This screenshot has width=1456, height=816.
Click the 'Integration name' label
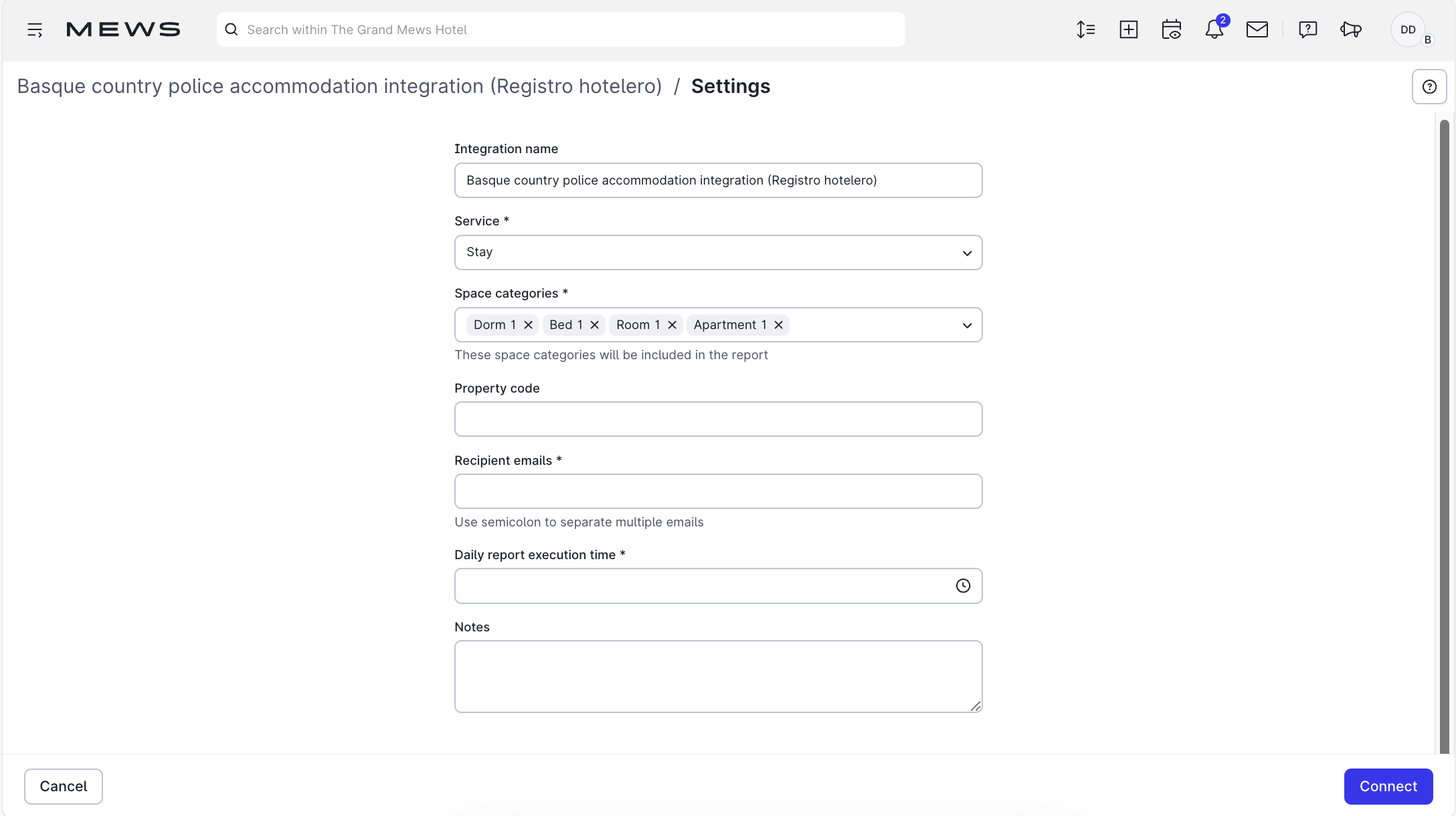tap(507, 149)
